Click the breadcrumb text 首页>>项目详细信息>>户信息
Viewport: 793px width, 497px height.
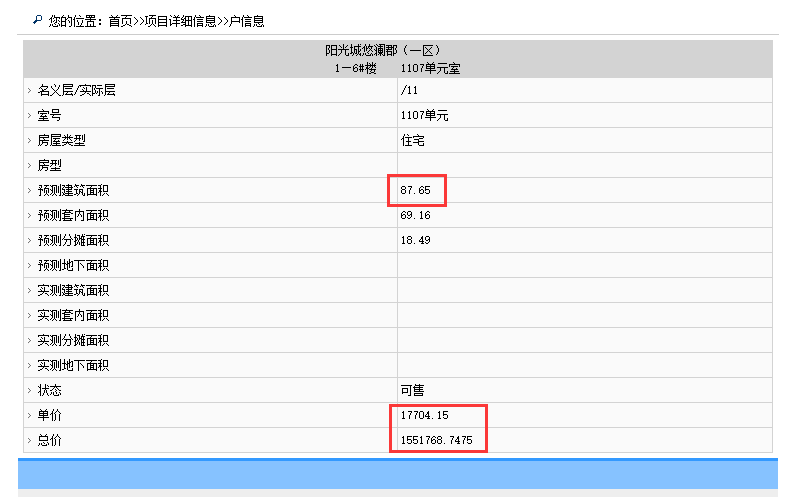click(186, 21)
